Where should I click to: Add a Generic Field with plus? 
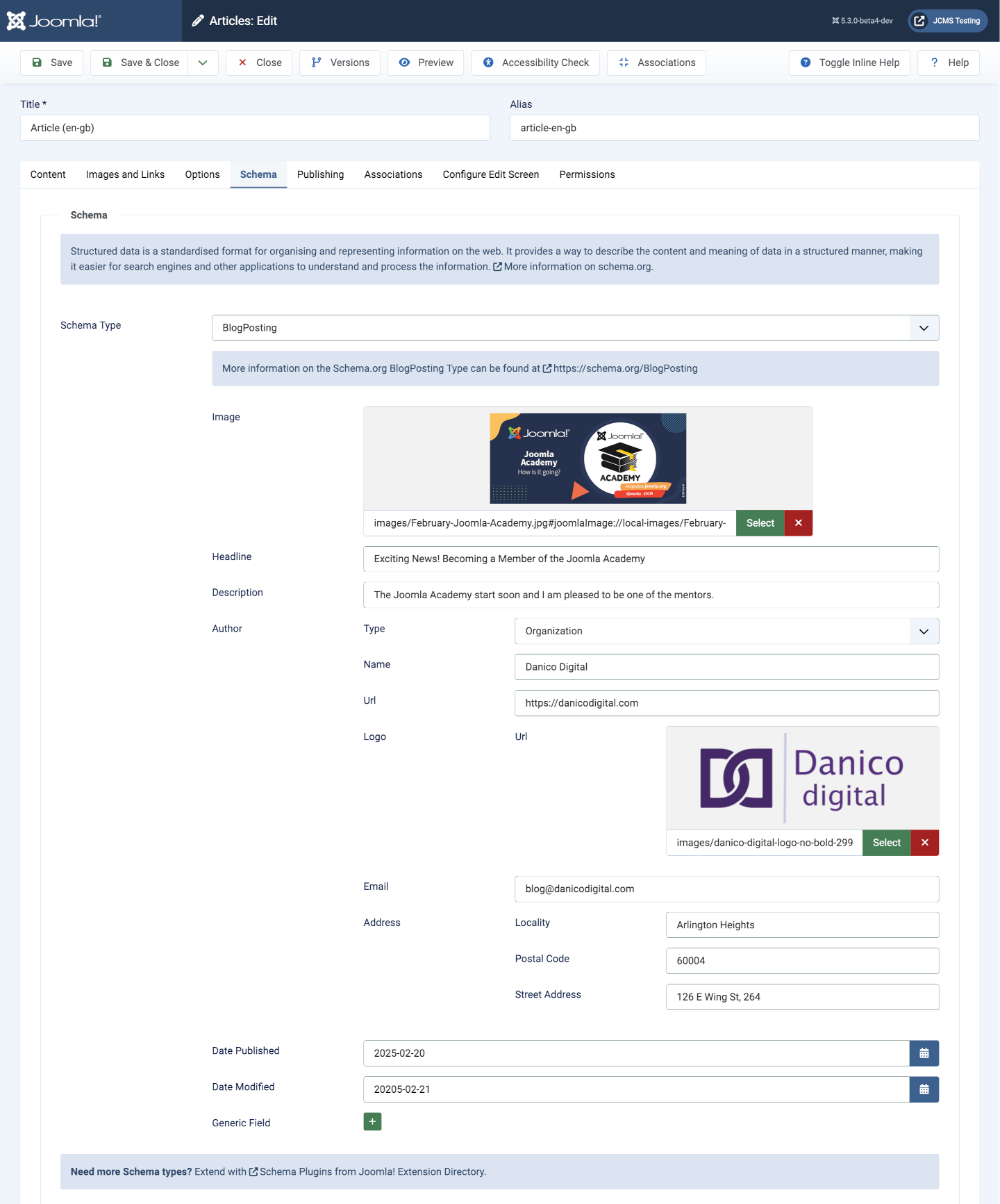[372, 1121]
